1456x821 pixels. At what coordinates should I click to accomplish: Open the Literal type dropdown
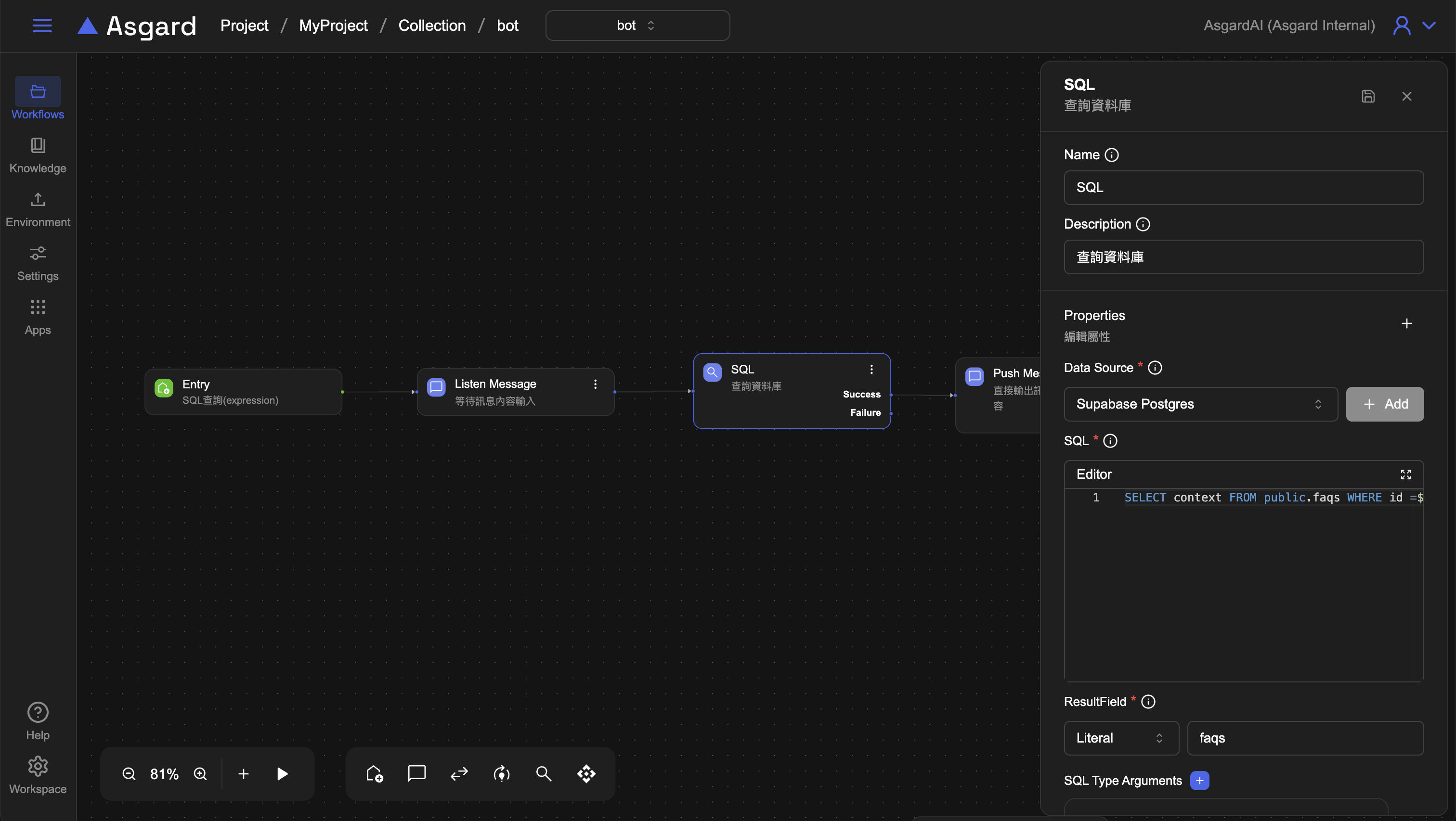(1121, 738)
